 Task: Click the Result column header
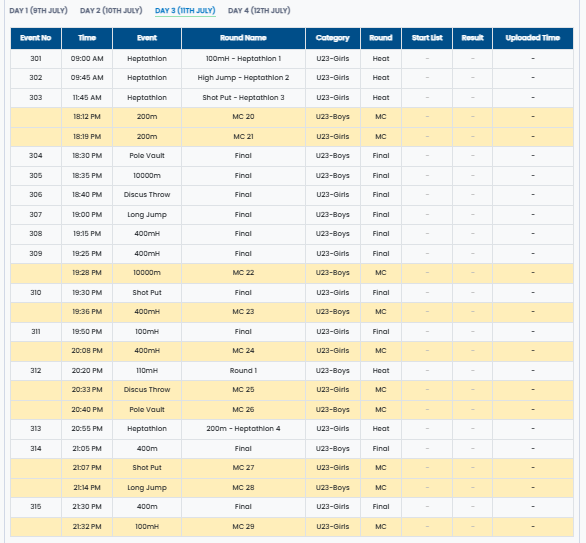[x=473, y=38]
